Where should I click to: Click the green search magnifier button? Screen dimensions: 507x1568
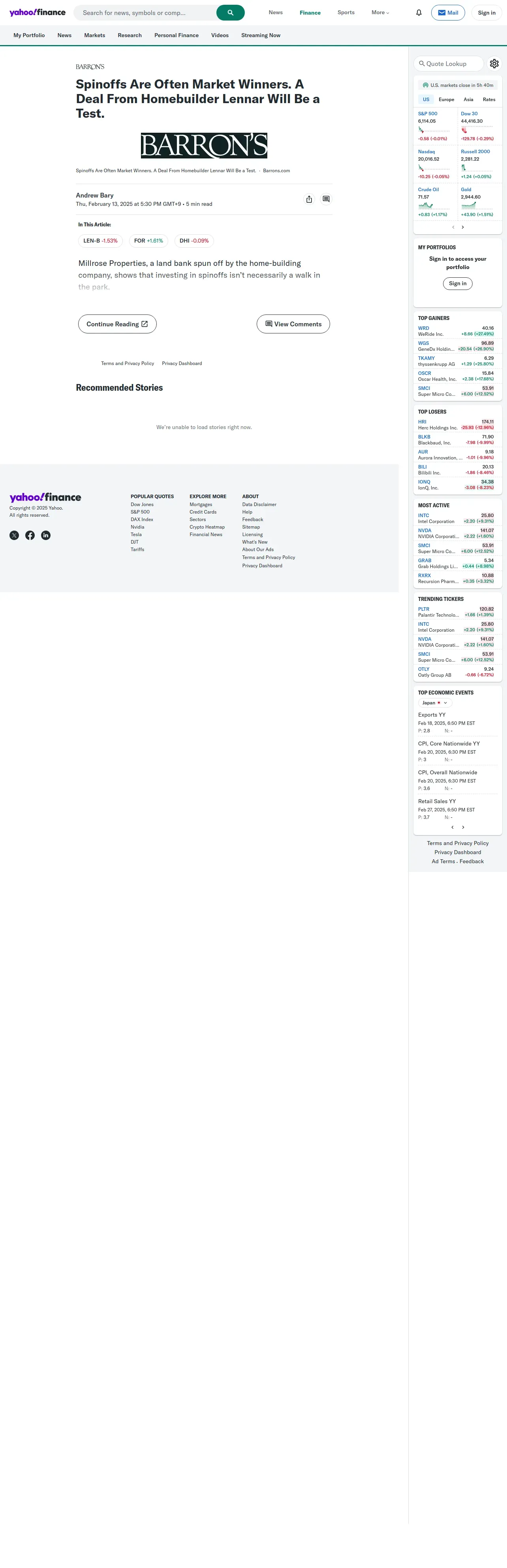click(x=230, y=13)
